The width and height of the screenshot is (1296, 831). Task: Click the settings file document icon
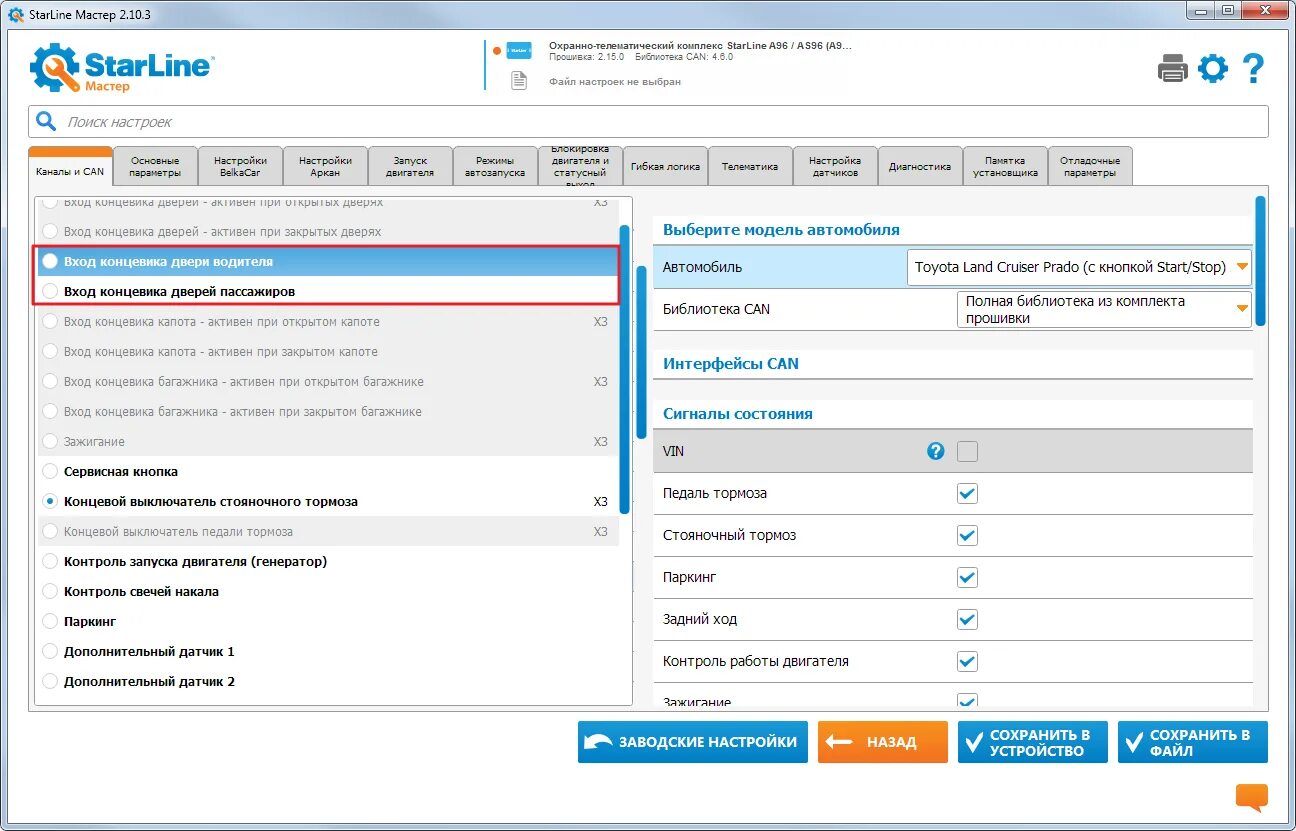pyautogui.click(x=518, y=81)
